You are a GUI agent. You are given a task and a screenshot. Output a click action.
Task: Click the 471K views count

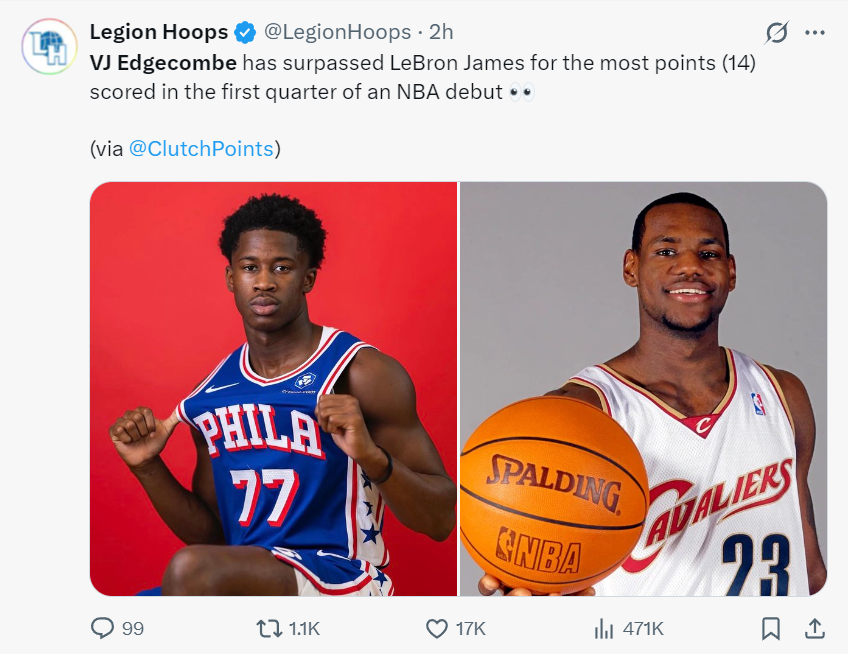click(643, 628)
